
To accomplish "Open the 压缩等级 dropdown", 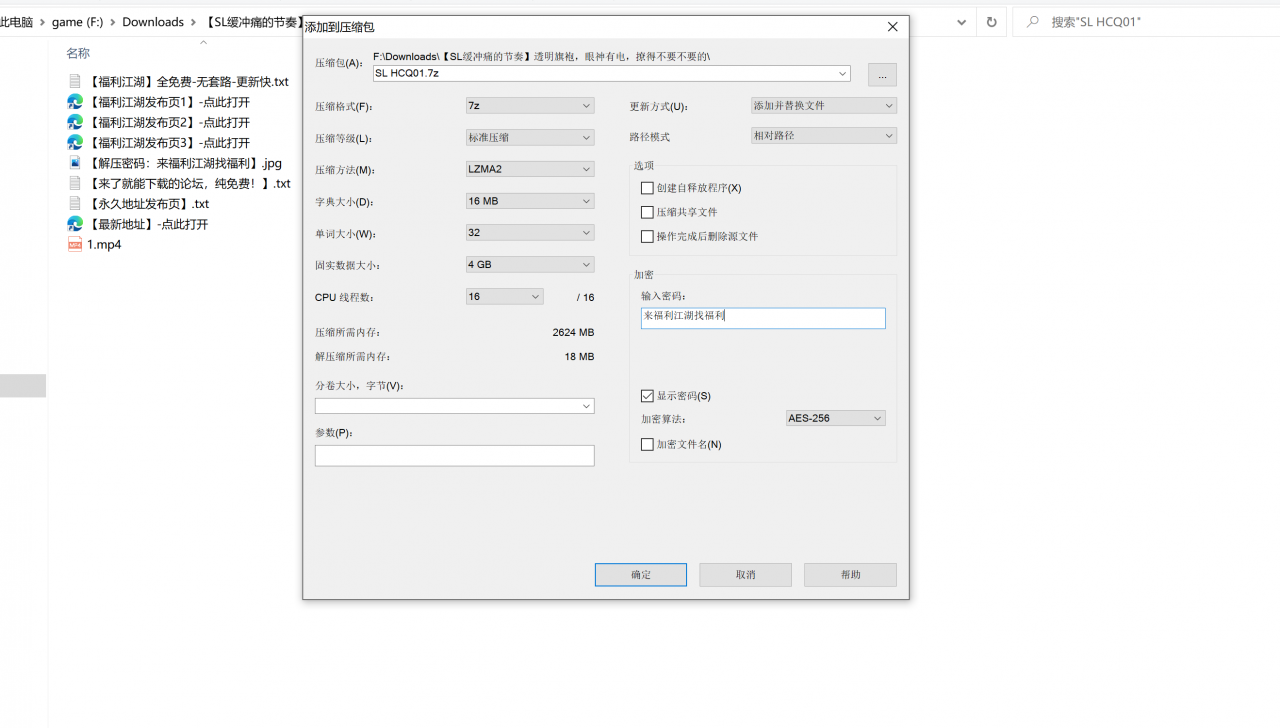I will (529, 138).
